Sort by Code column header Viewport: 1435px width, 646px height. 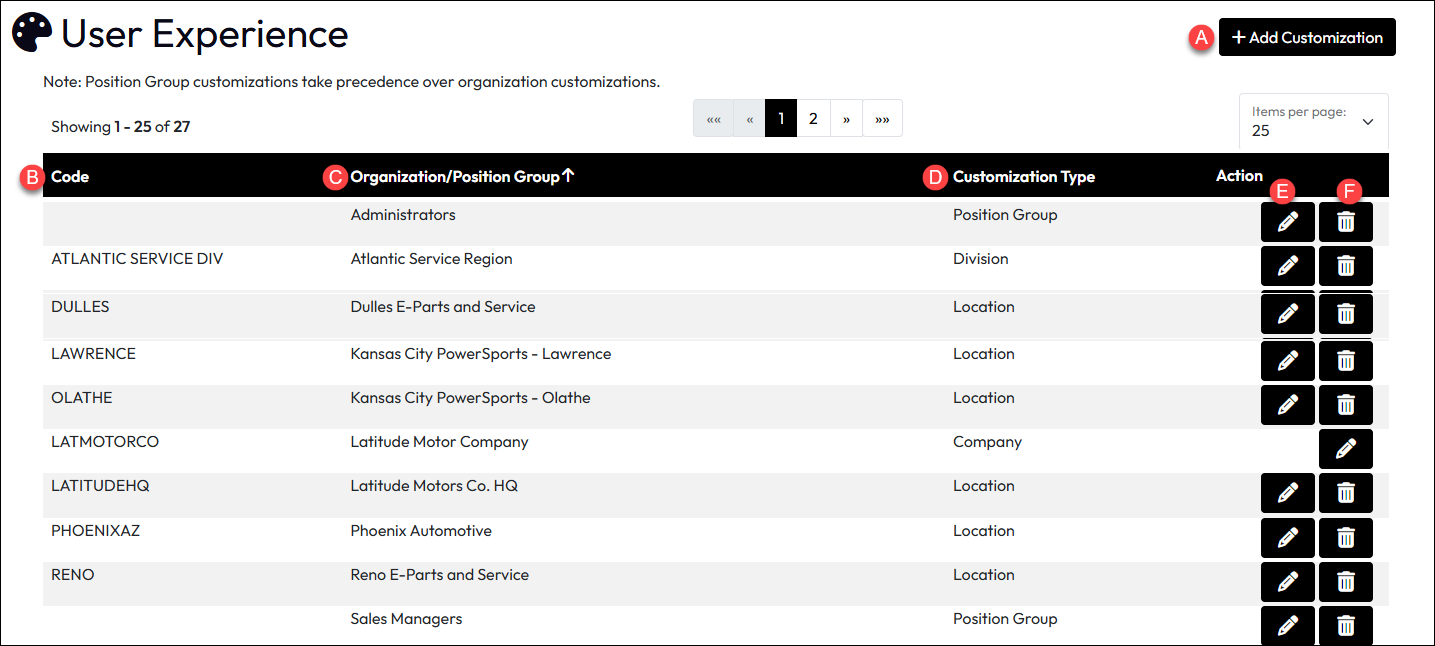point(70,177)
